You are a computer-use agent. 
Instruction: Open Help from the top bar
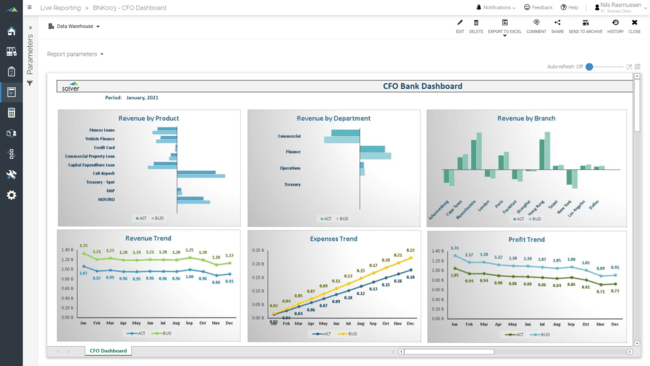[x=570, y=7]
